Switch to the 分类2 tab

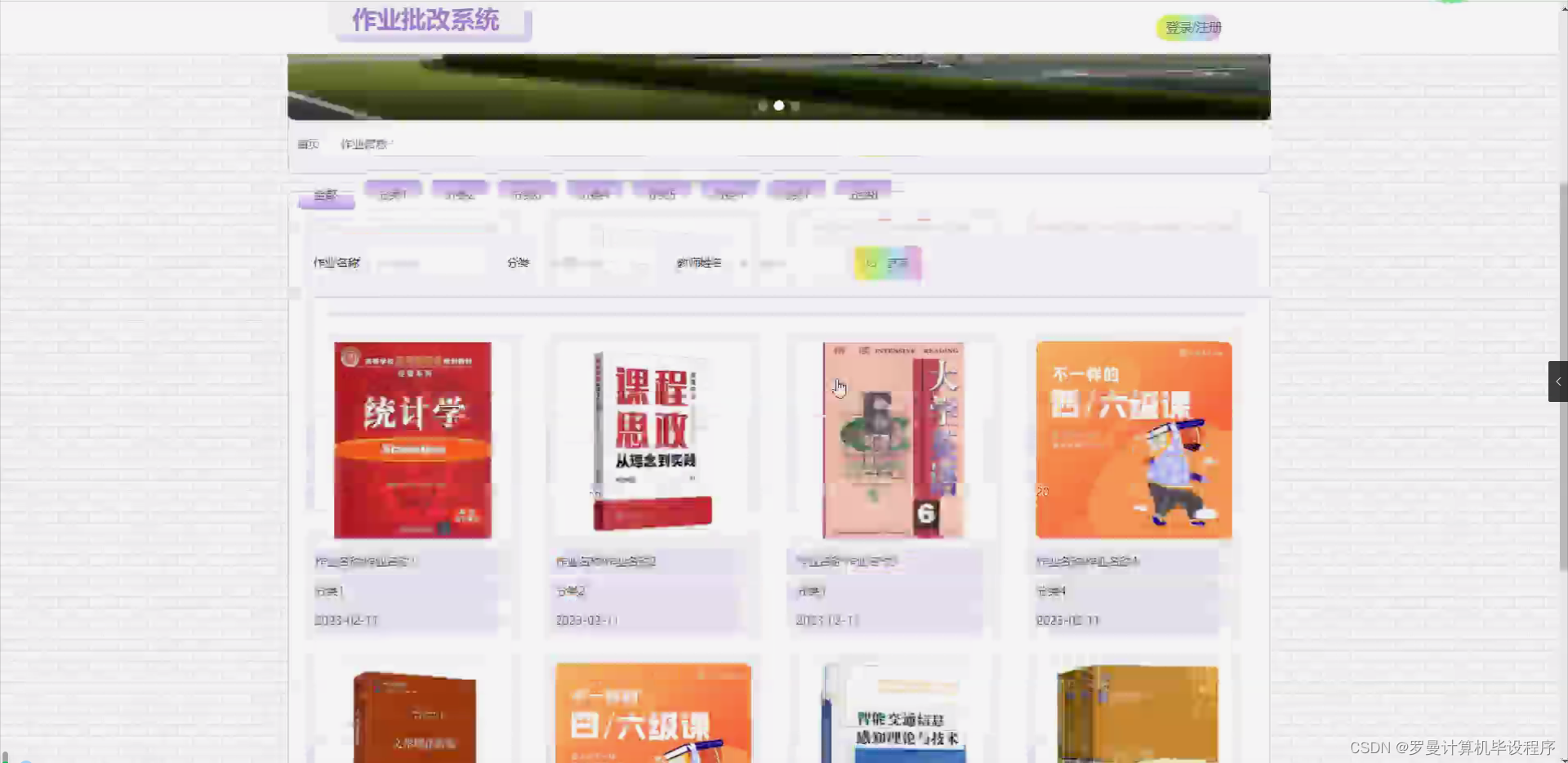pyautogui.click(x=460, y=193)
